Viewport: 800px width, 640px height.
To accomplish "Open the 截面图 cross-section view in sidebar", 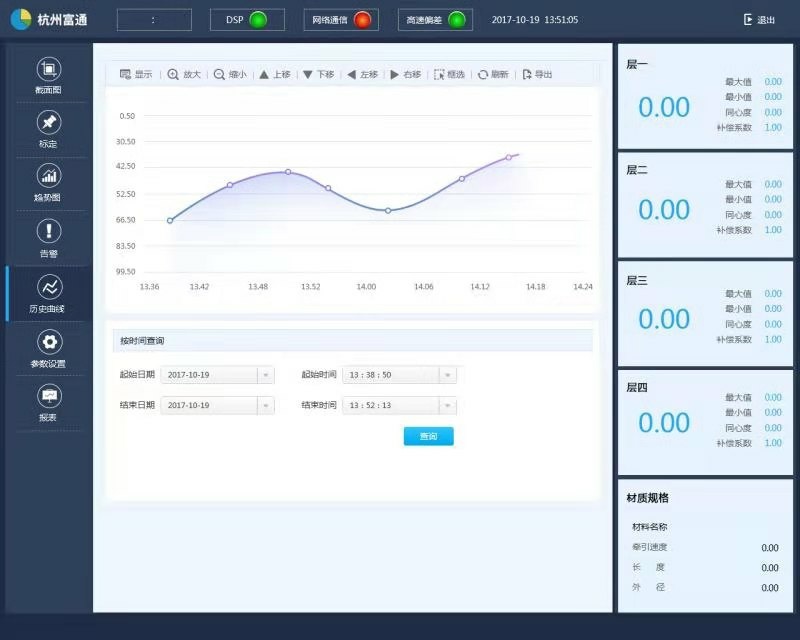I will [49, 76].
